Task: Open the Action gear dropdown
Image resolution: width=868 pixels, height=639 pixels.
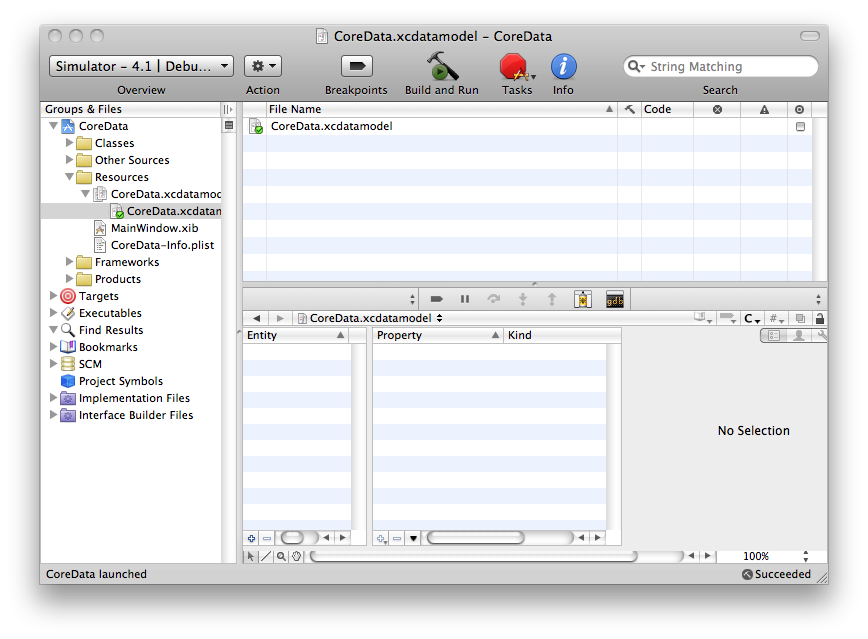Action: click(x=263, y=66)
